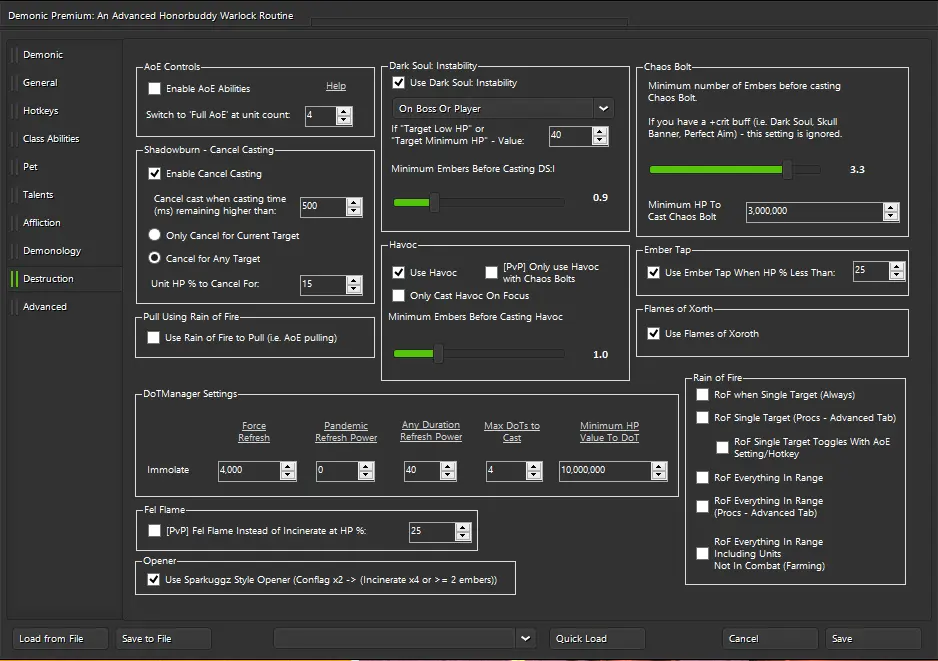The image size is (938, 661).
Task: Adjust Minimum Embers Before Casting Havoc slider
Action: pyautogui.click(x=438, y=354)
